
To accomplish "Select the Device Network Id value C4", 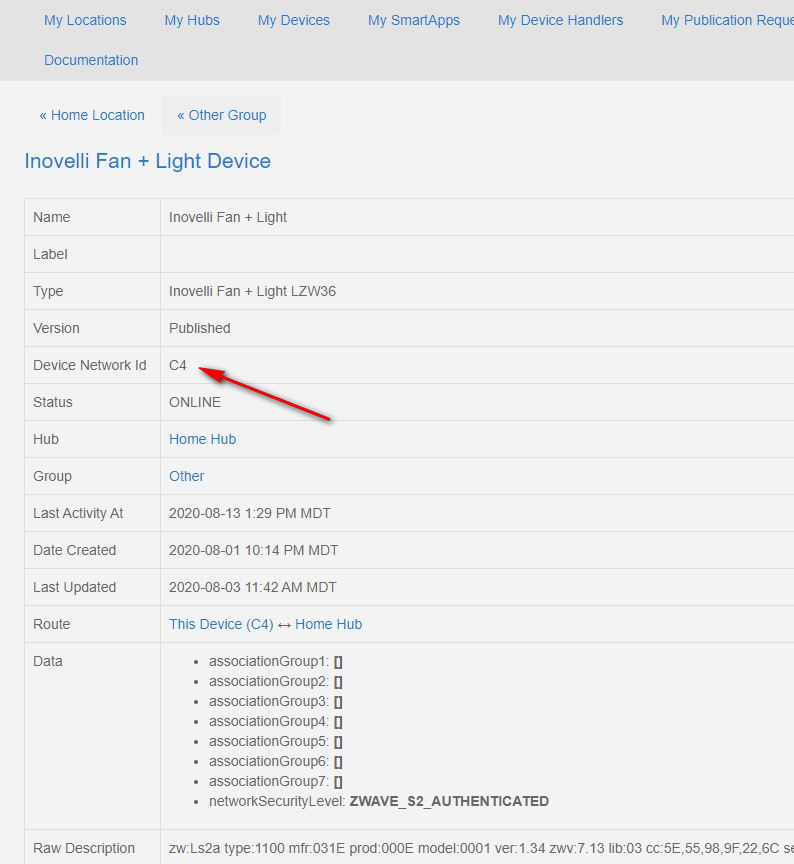I will pyautogui.click(x=177, y=365).
